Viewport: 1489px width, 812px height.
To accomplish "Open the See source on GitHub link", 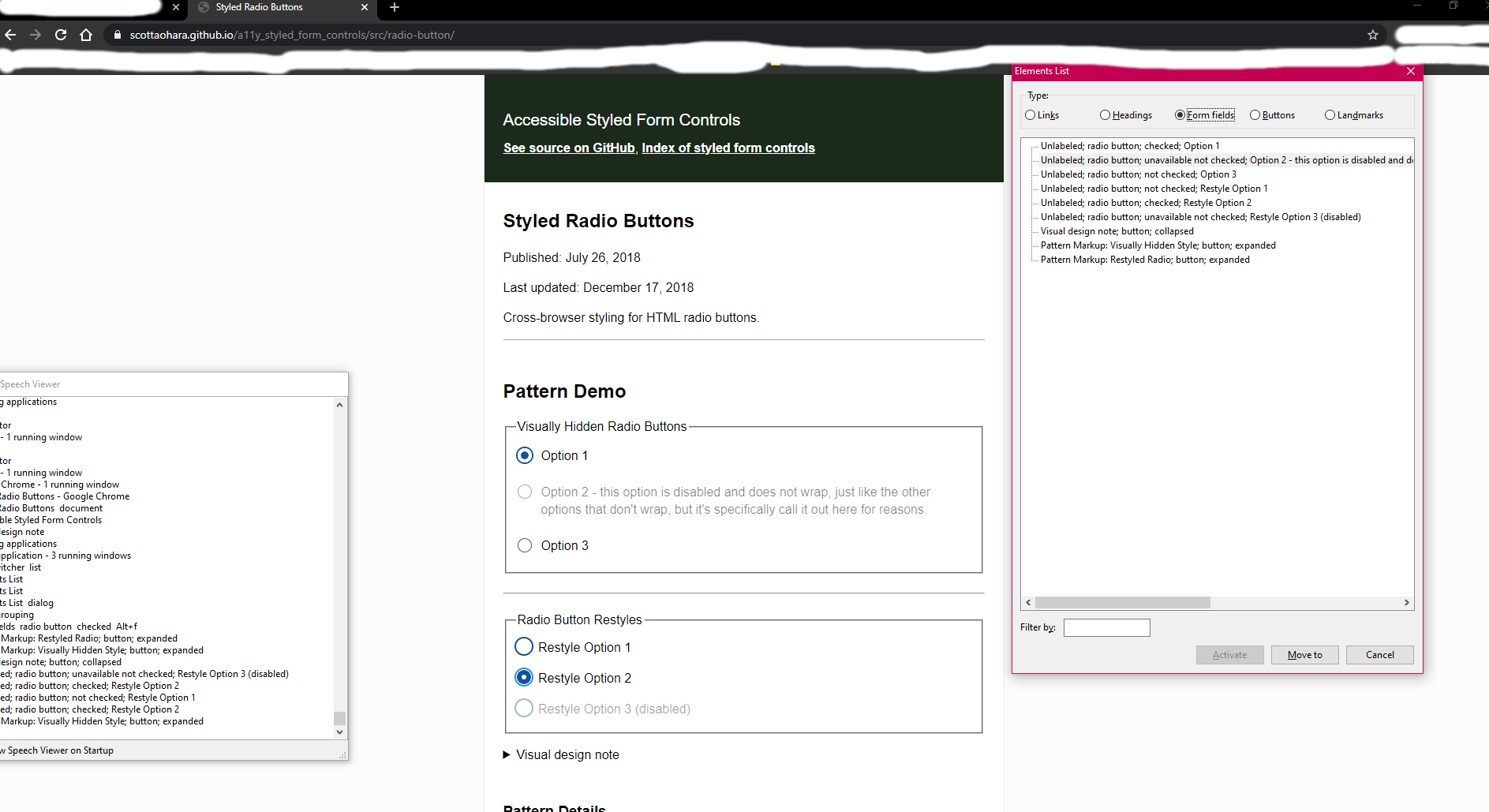I will pos(569,148).
